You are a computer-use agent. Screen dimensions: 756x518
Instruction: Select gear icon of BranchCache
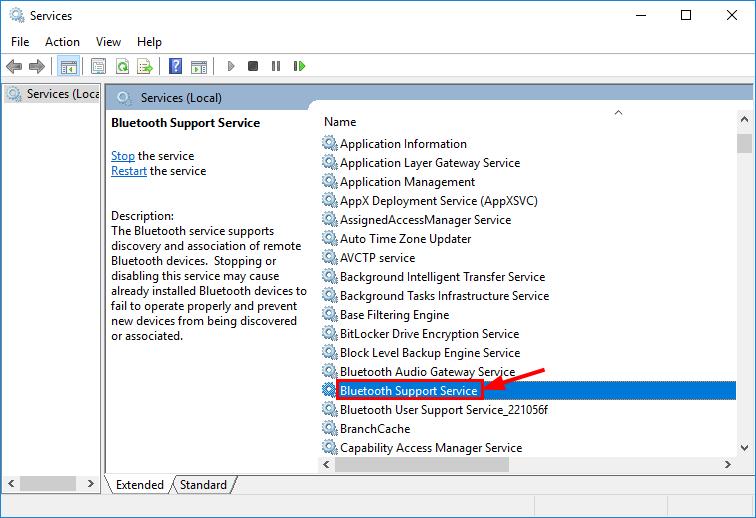(x=330, y=428)
